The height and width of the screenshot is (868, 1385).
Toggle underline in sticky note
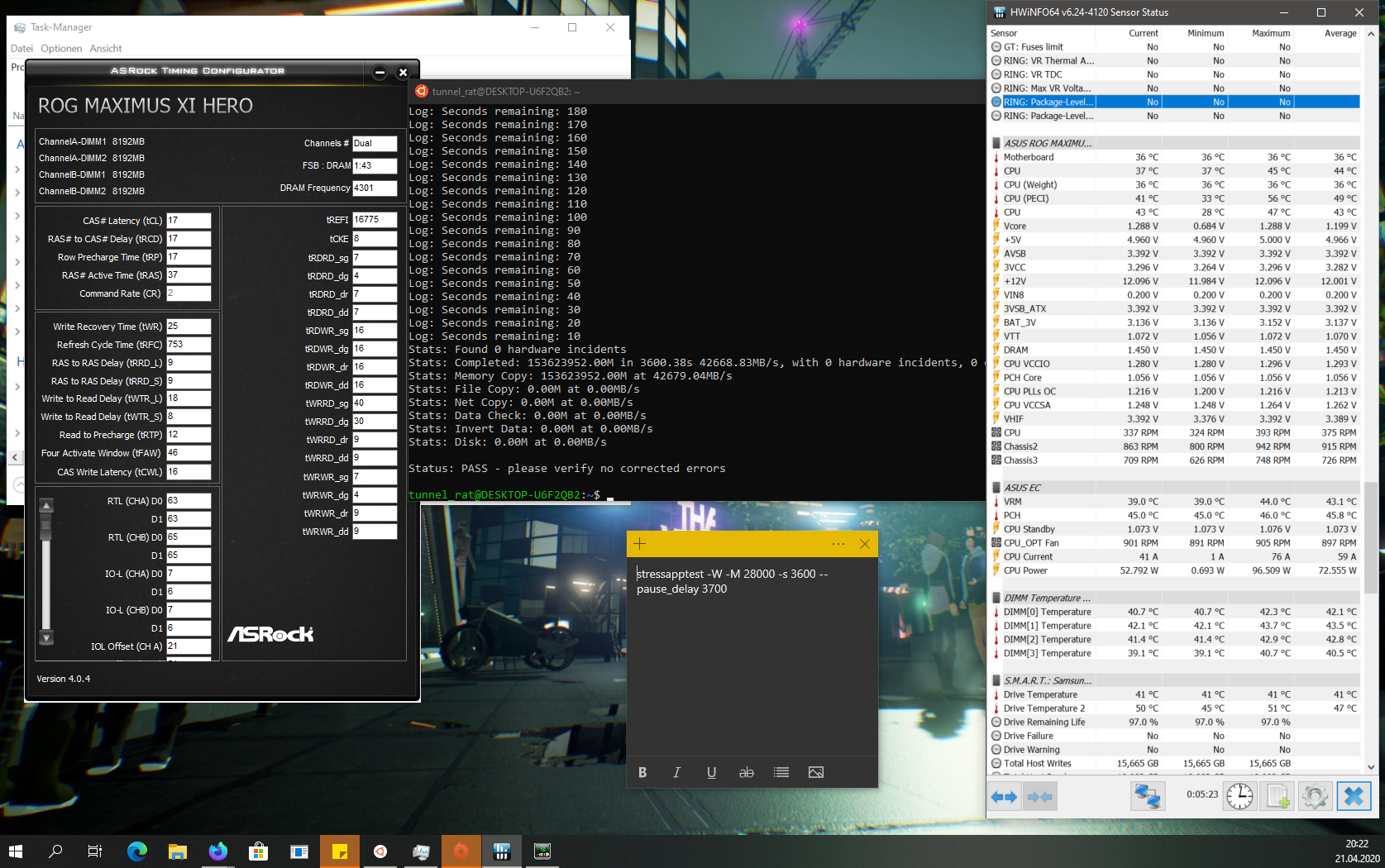click(711, 772)
